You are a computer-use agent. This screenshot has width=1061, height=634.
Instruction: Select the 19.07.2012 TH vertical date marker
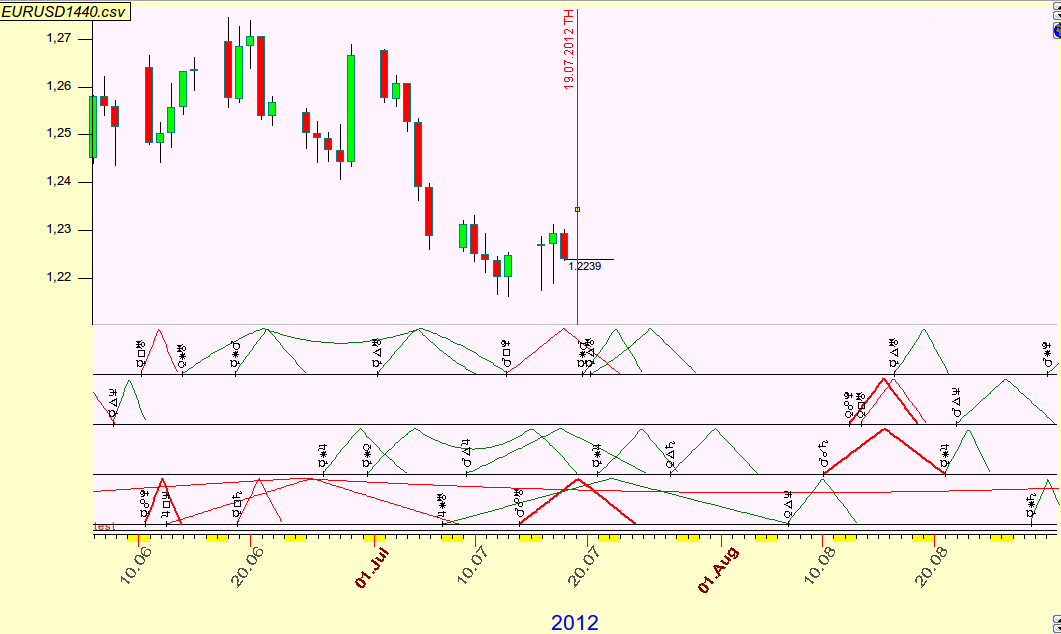coord(568,50)
